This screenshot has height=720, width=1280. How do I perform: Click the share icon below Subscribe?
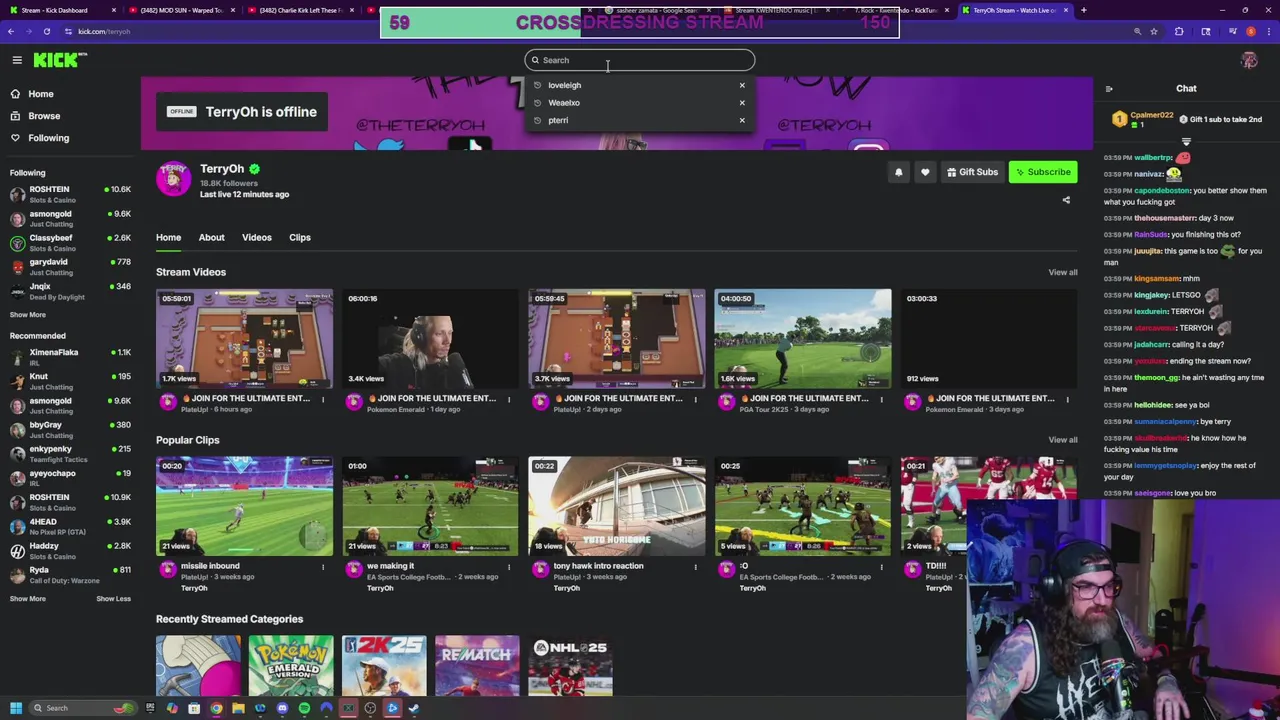pyautogui.click(x=1066, y=200)
